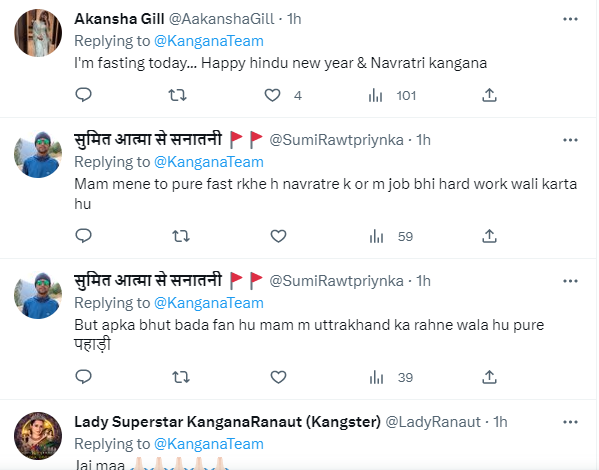Screen dimensions: 599x470
Task: Open Lady Superstar KanganaRanaut profile avatar
Action: 38,436
